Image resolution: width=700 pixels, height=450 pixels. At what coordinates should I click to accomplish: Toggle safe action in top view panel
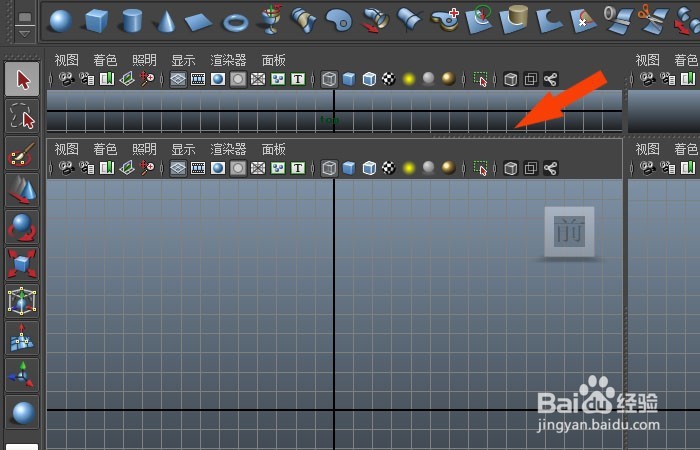tap(278, 79)
